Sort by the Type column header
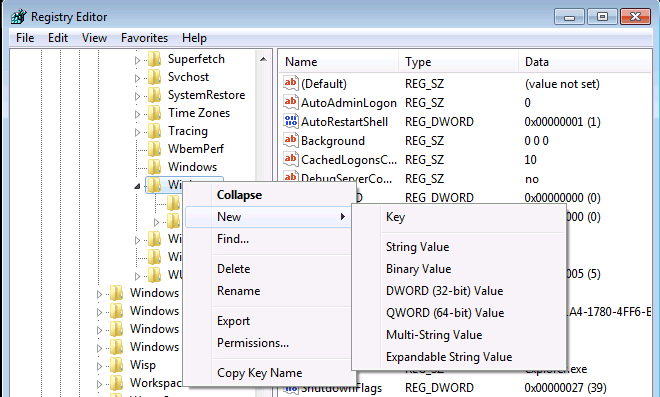This screenshot has width=660, height=397. (x=459, y=62)
